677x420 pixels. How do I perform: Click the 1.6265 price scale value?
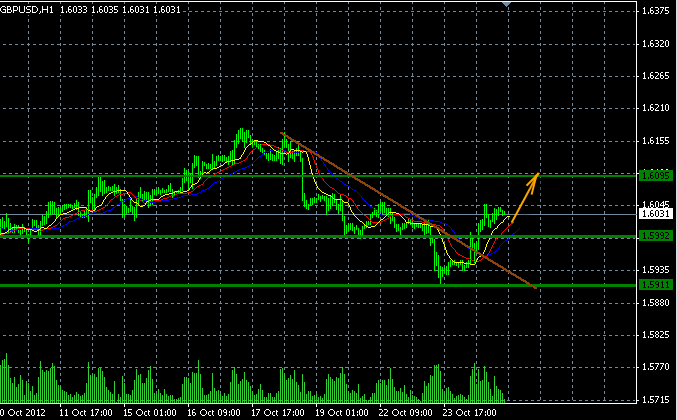coord(655,76)
